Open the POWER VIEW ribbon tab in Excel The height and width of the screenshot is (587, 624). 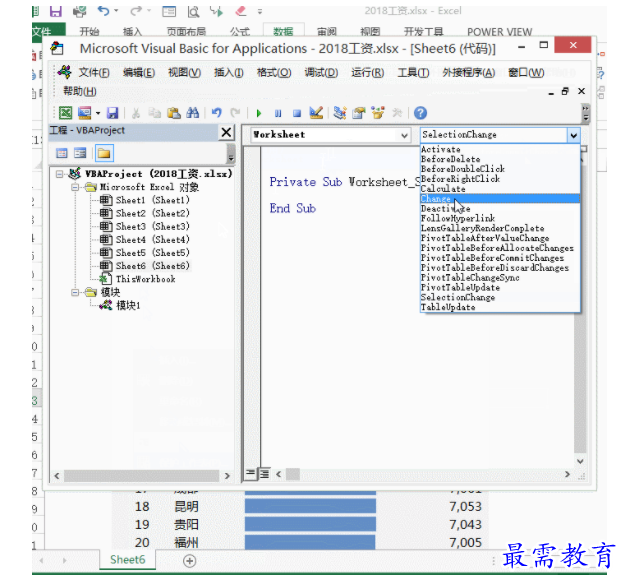(499, 32)
